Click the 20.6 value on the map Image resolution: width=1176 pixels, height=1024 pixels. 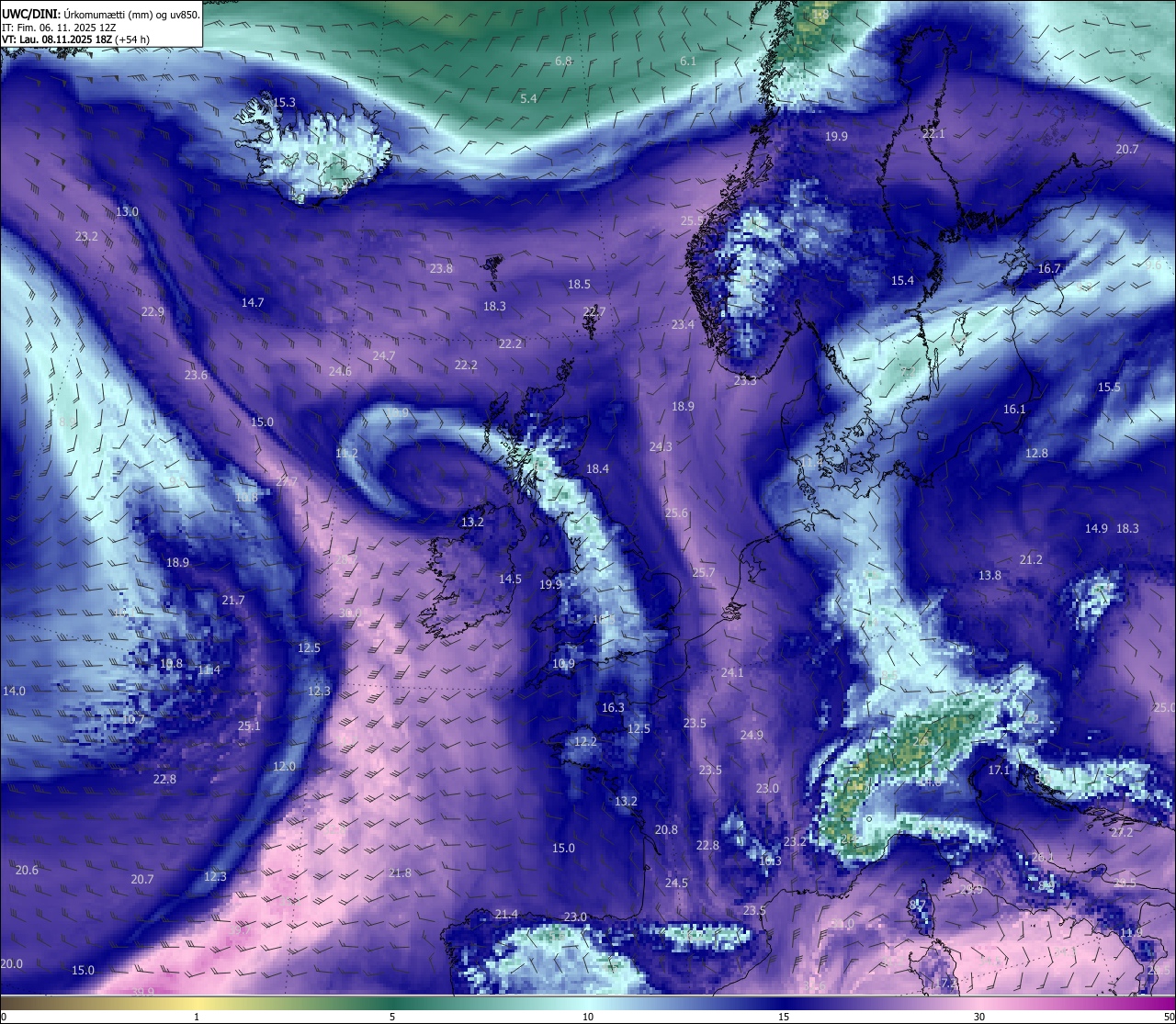(27, 870)
